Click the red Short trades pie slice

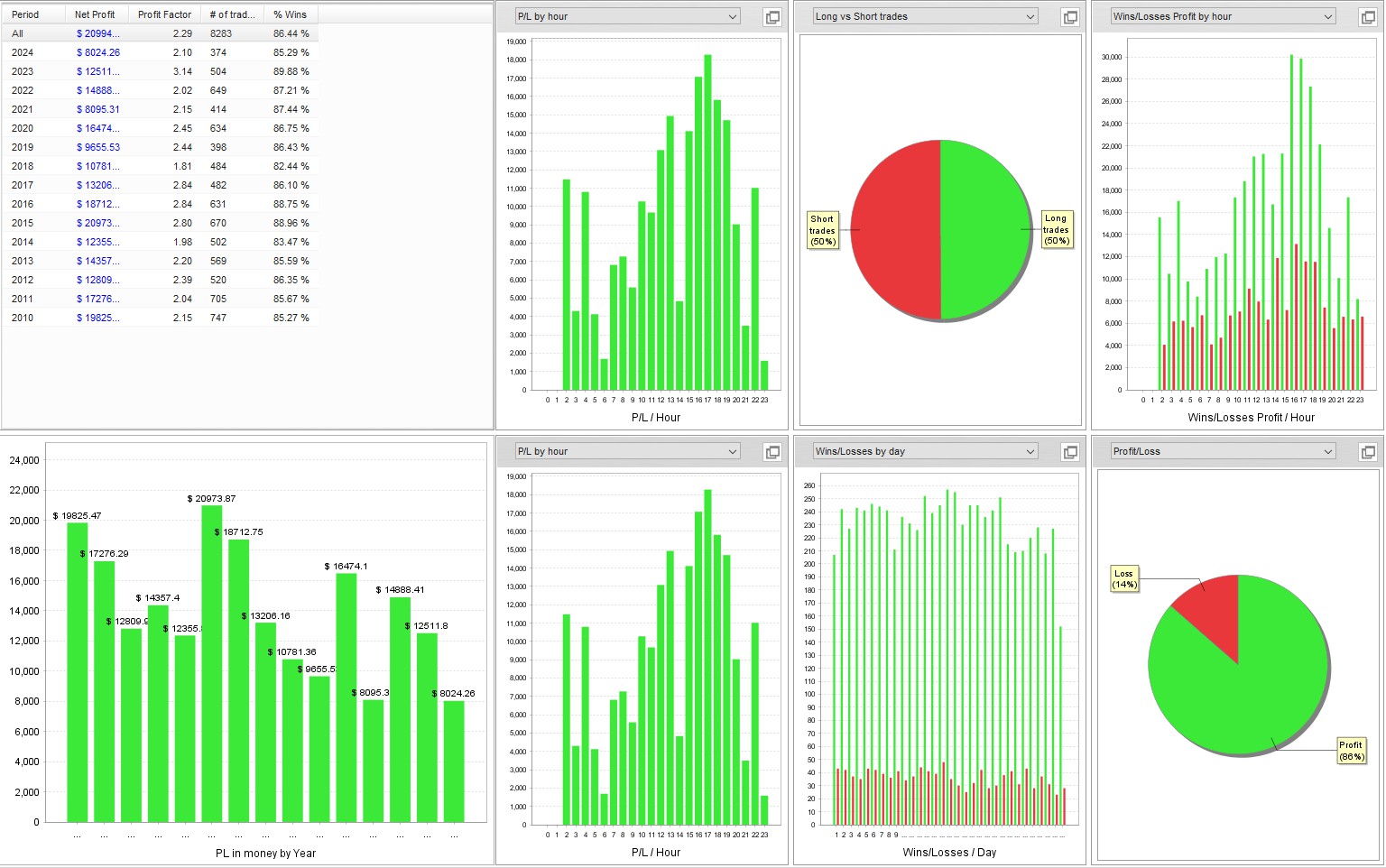tap(895, 229)
